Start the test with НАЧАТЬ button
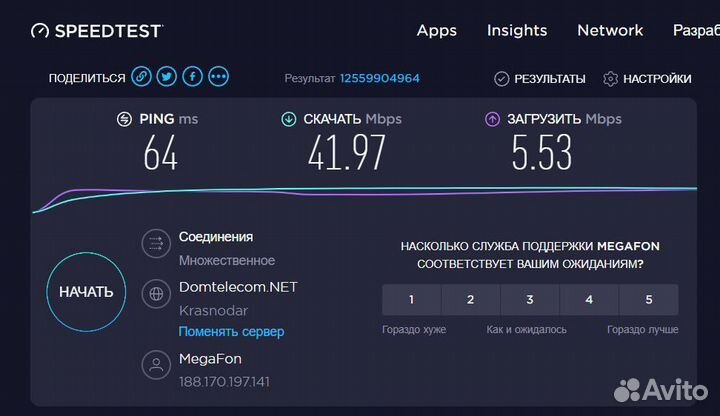The height and width of the screenshot is (416, 720). coord(86,292)
